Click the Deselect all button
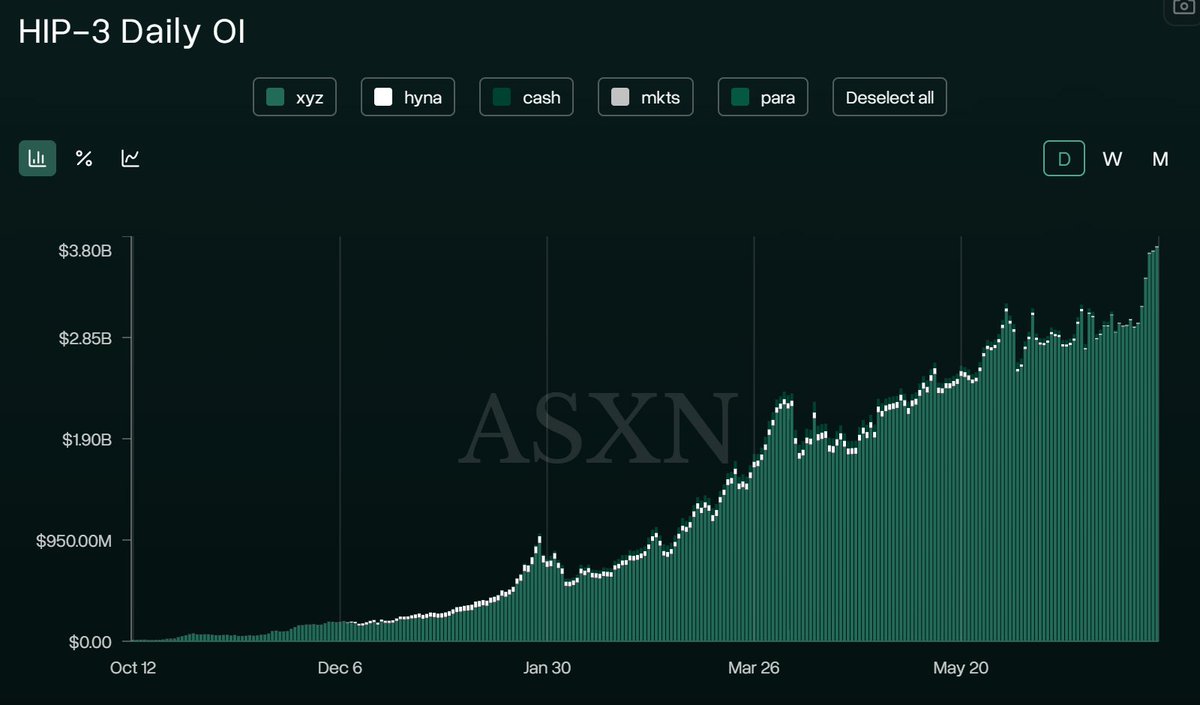Image resolution: width=1200 pixels, height=705 pixels. point(890,98)
